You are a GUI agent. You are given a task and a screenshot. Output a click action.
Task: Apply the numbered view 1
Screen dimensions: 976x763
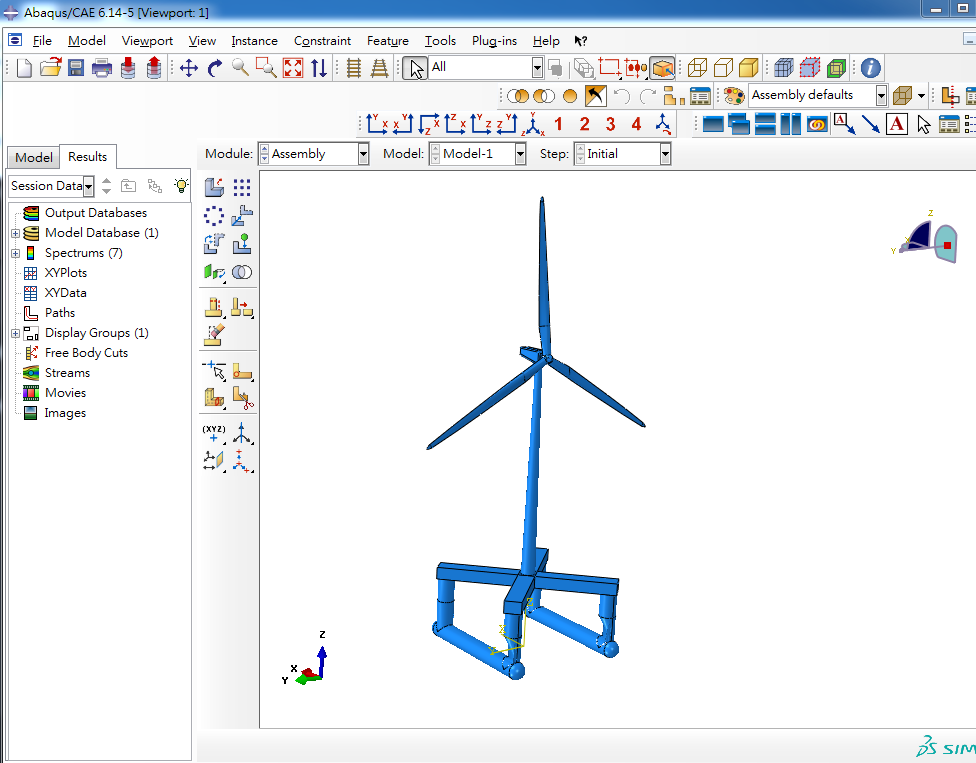pyautogui.click(x=558, y=124)
